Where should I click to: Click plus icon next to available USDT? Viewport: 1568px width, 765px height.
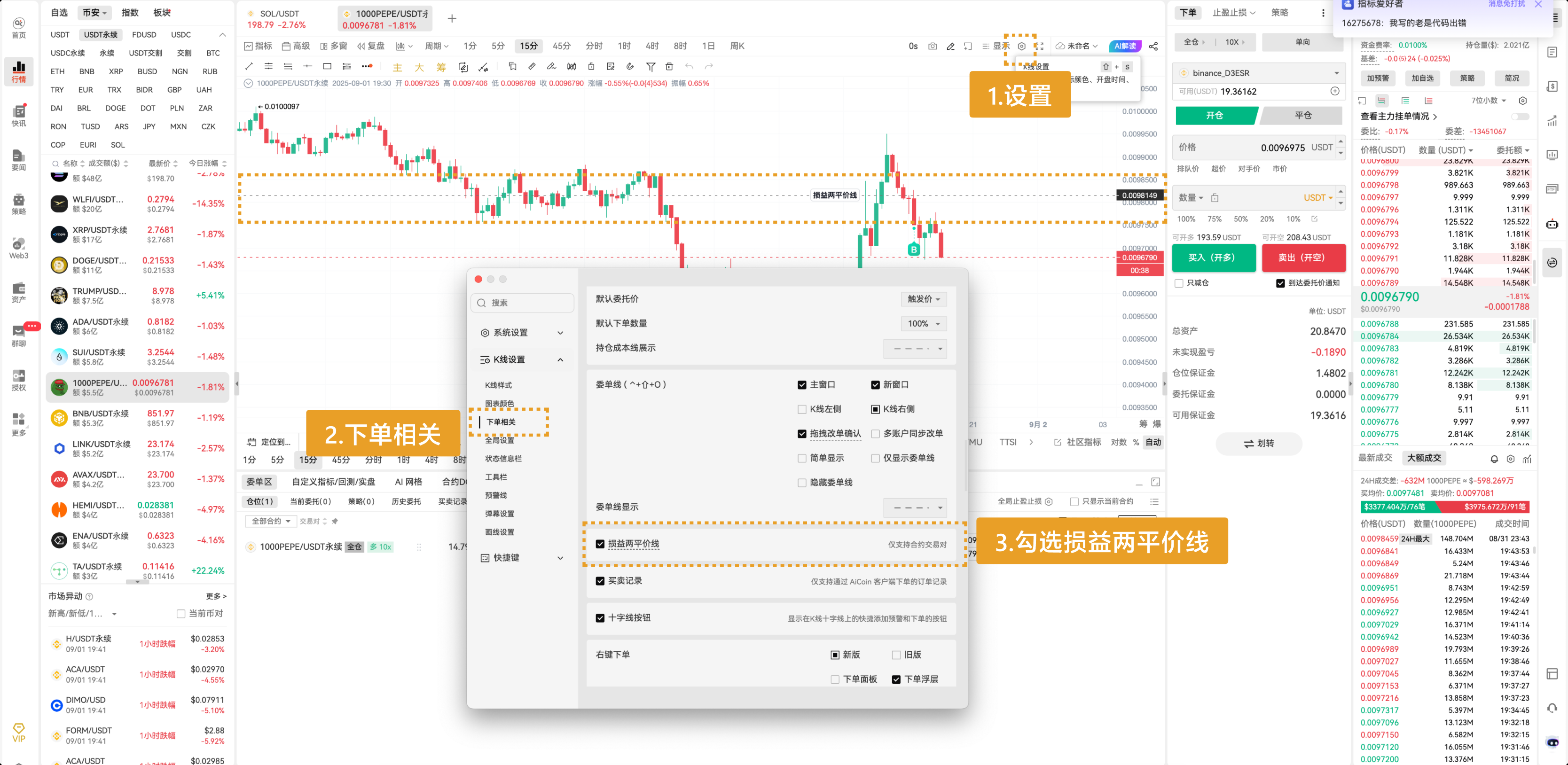1334,91
